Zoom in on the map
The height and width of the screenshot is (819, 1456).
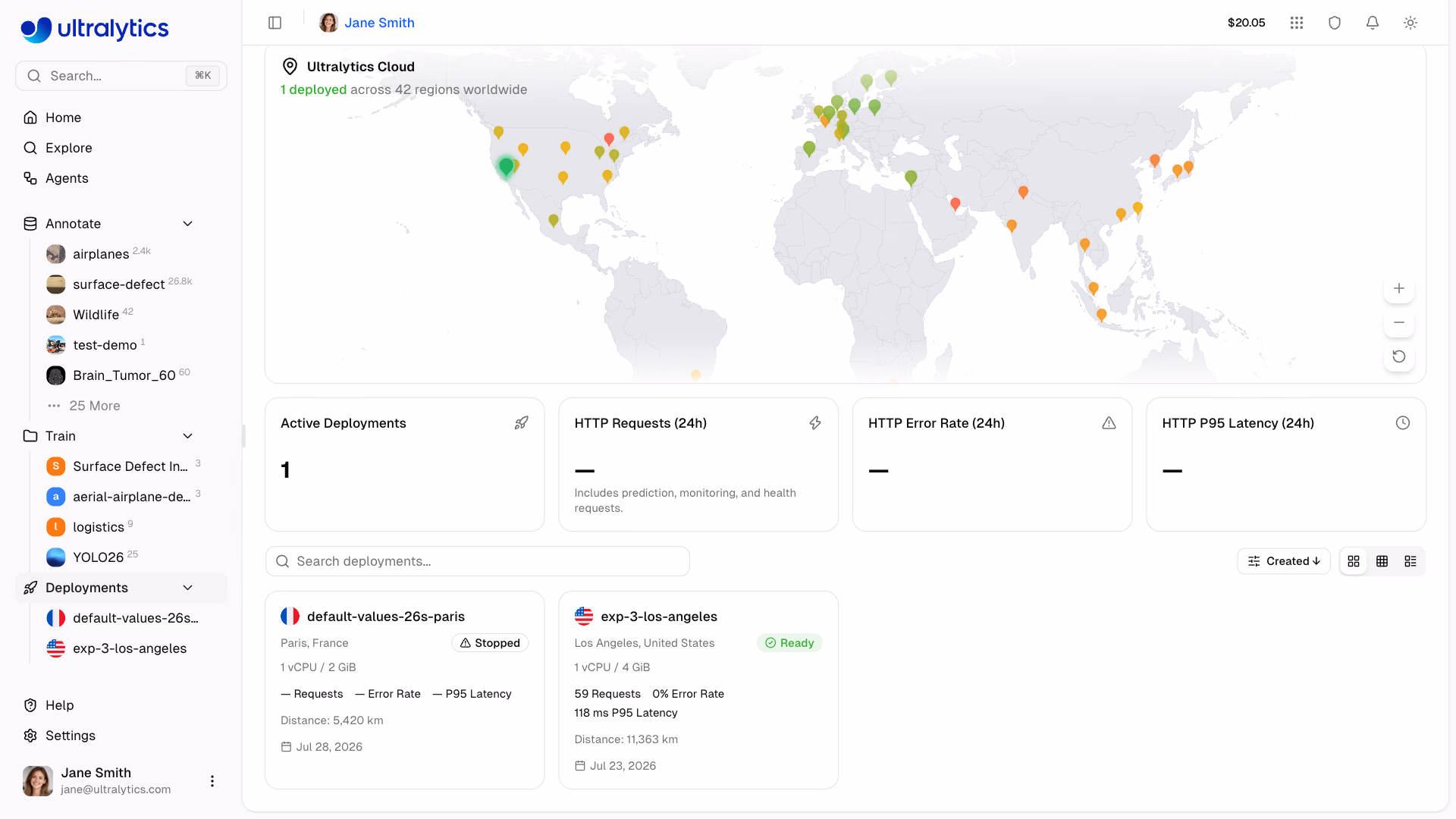(1399, 288)
